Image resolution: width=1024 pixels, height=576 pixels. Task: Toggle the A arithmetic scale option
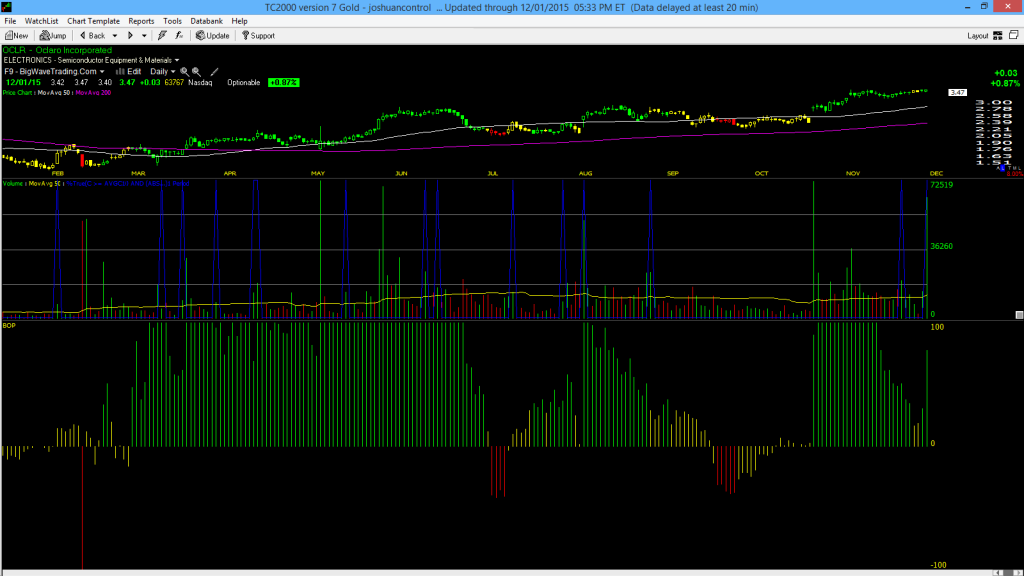point(998,168)
